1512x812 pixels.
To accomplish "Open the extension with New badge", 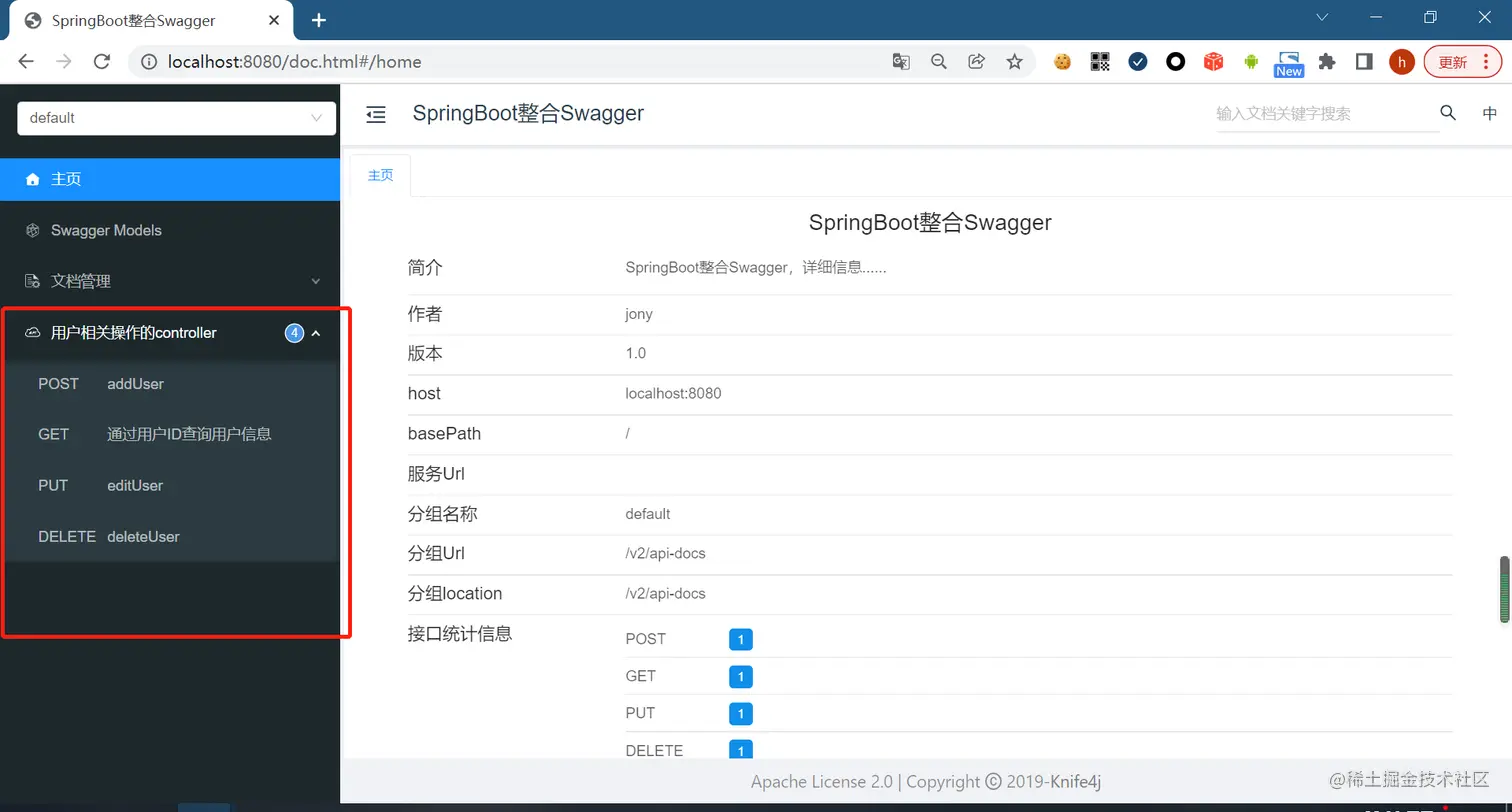I will 1289,64.
